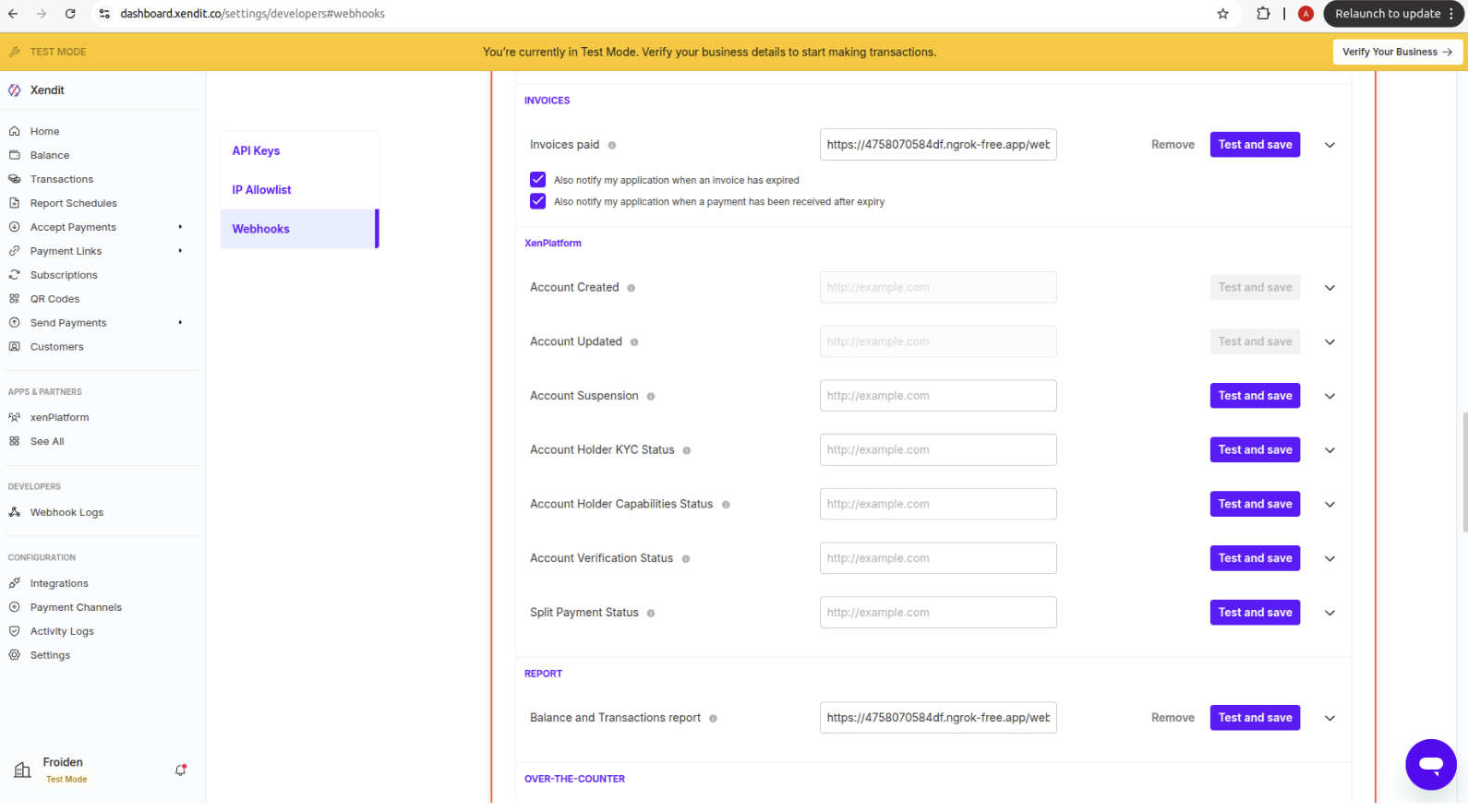Open QR Codes in the sidebar

(54, 299)
